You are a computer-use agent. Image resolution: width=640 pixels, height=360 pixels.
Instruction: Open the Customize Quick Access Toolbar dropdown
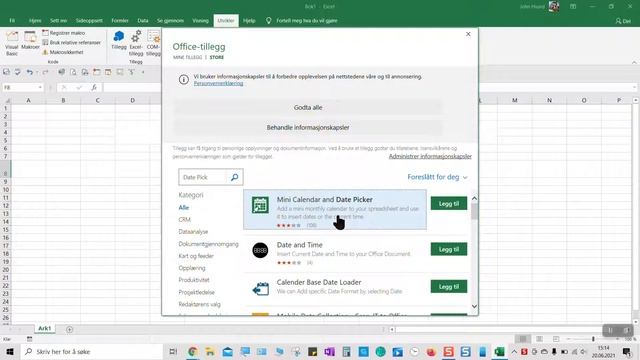(143, 72)
